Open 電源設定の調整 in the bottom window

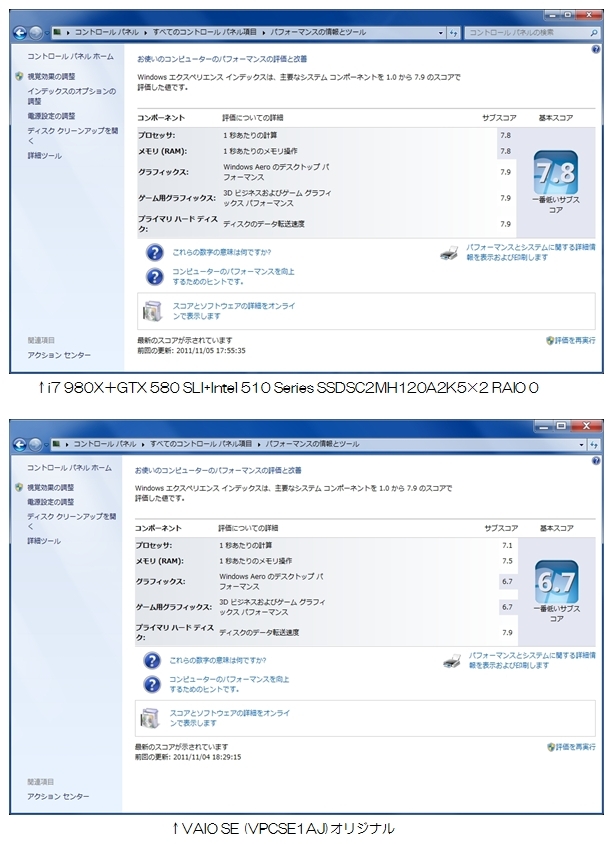coord(51,502)
